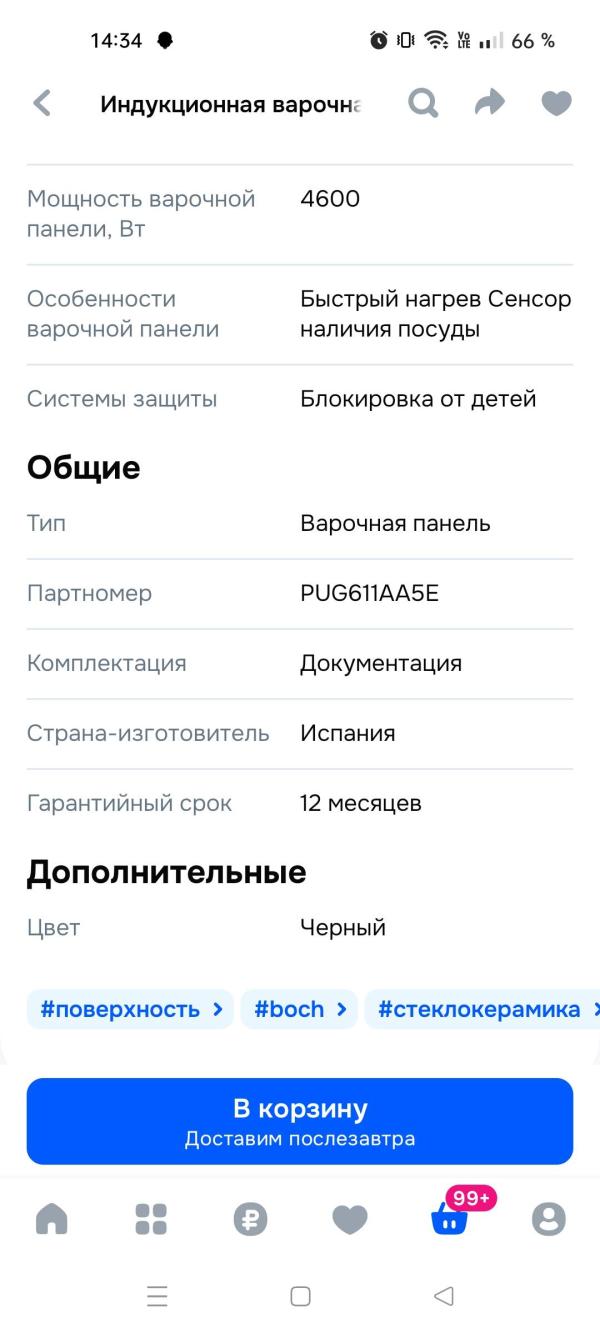Open favorites heart icon in bottom bar
Image resolution: width=600 pixels, height=1332 pixels.
tap(349, 1218)
